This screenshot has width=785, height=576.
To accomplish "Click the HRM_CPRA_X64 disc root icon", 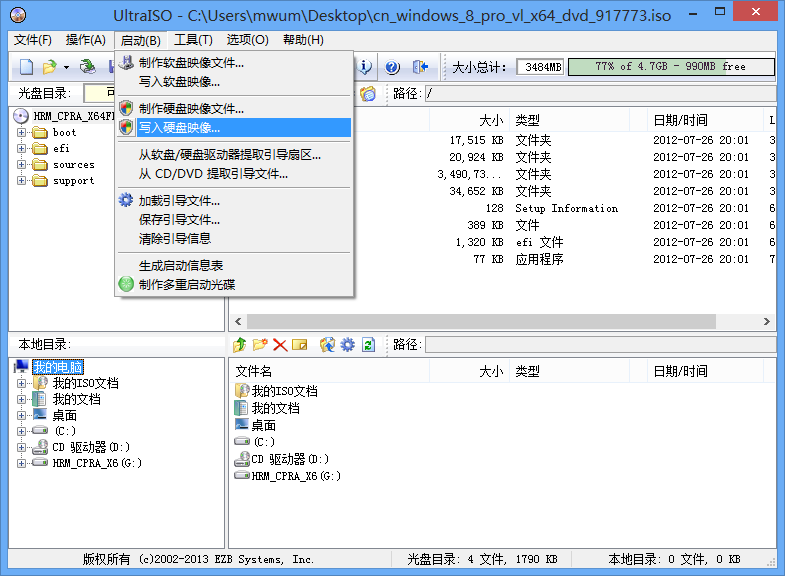I will [21, 117].
